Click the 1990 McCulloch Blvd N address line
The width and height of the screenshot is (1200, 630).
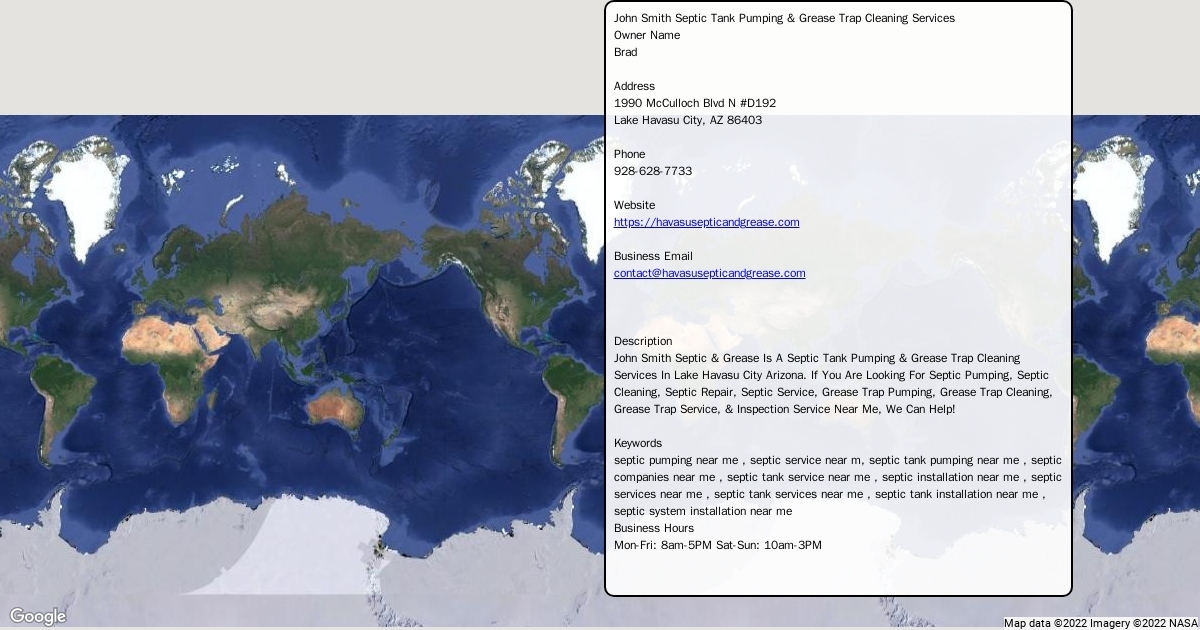tap(695, 103)
